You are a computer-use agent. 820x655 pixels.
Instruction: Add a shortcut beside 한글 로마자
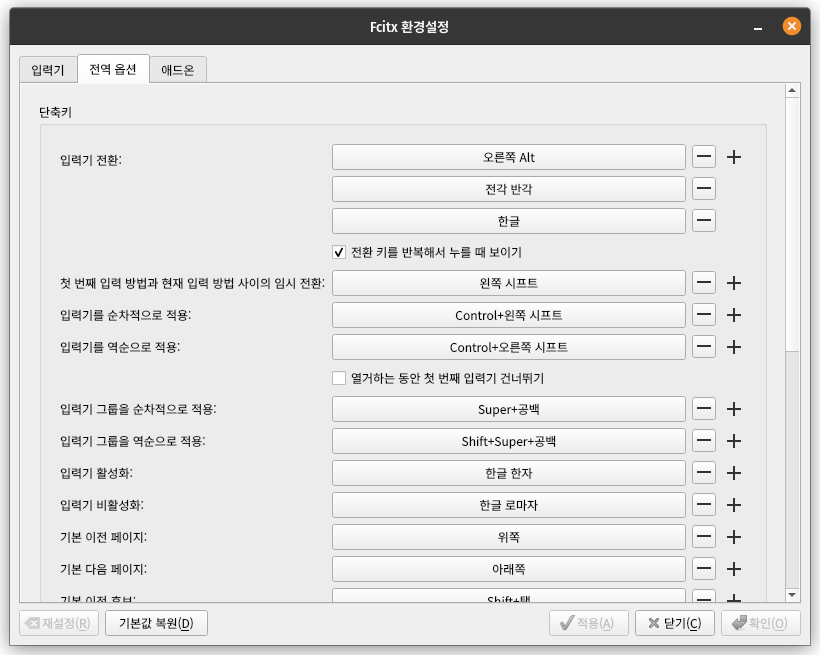click(734, 505)
